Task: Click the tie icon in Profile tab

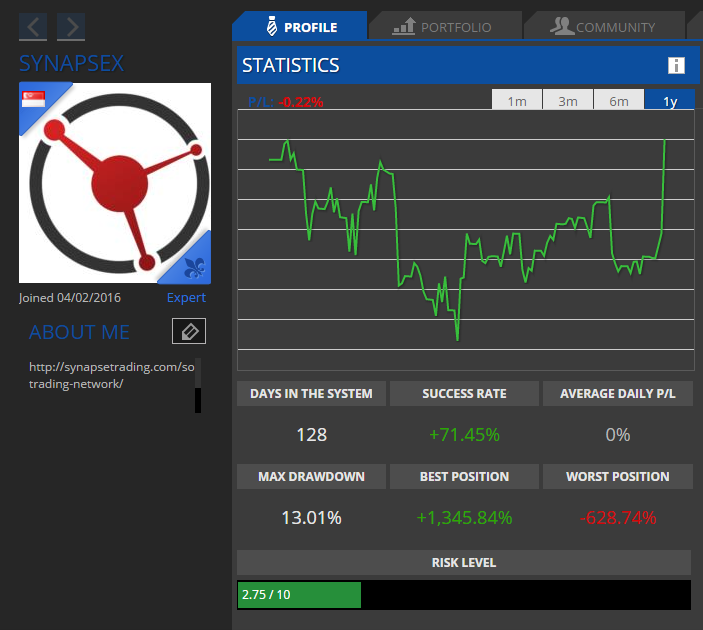Action: [x=271, y=27]
